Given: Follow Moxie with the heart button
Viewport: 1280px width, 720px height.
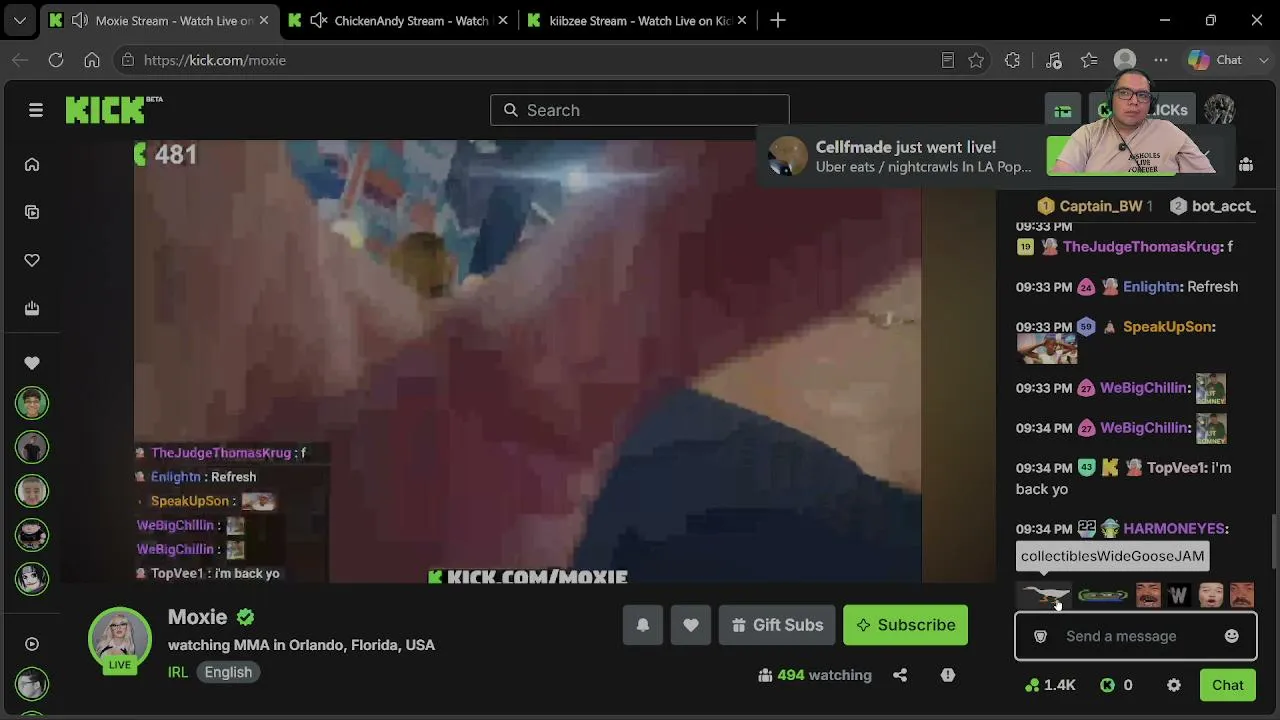Looking at the screenshot, I should [x=691, y=625].
